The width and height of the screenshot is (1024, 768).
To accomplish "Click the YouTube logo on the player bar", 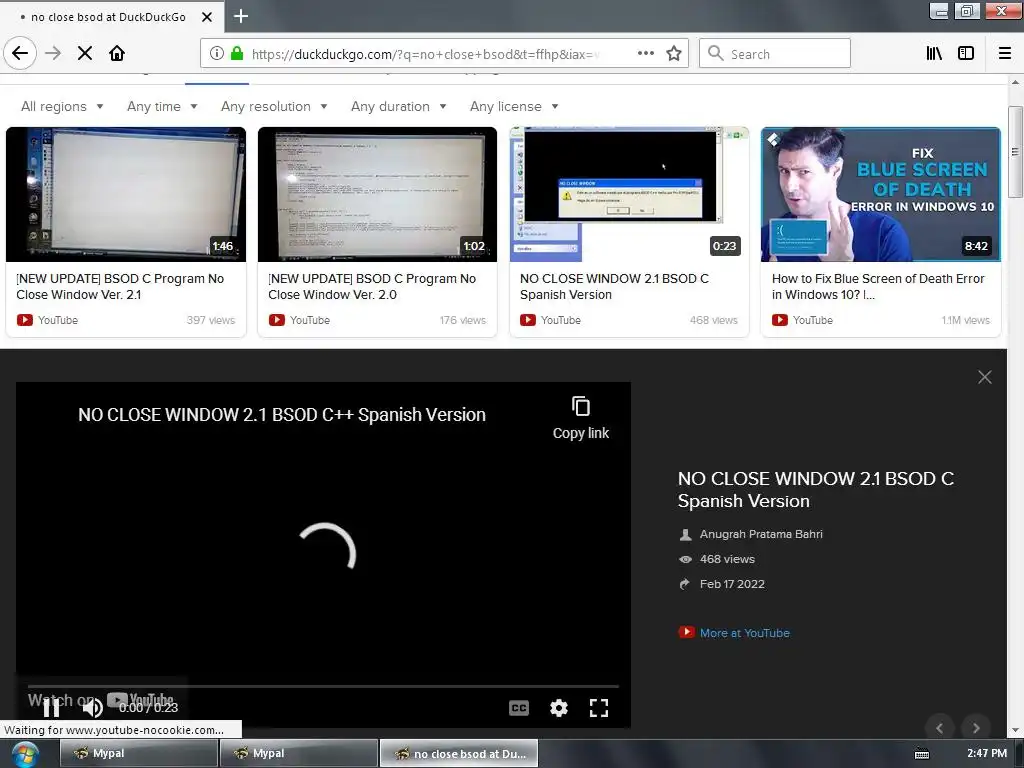I will tap(140, 700).
